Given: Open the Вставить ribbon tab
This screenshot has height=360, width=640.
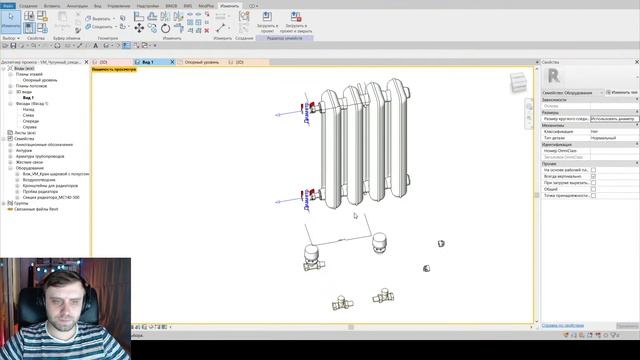Looking at the screenshot, I should tap(51, 6).
